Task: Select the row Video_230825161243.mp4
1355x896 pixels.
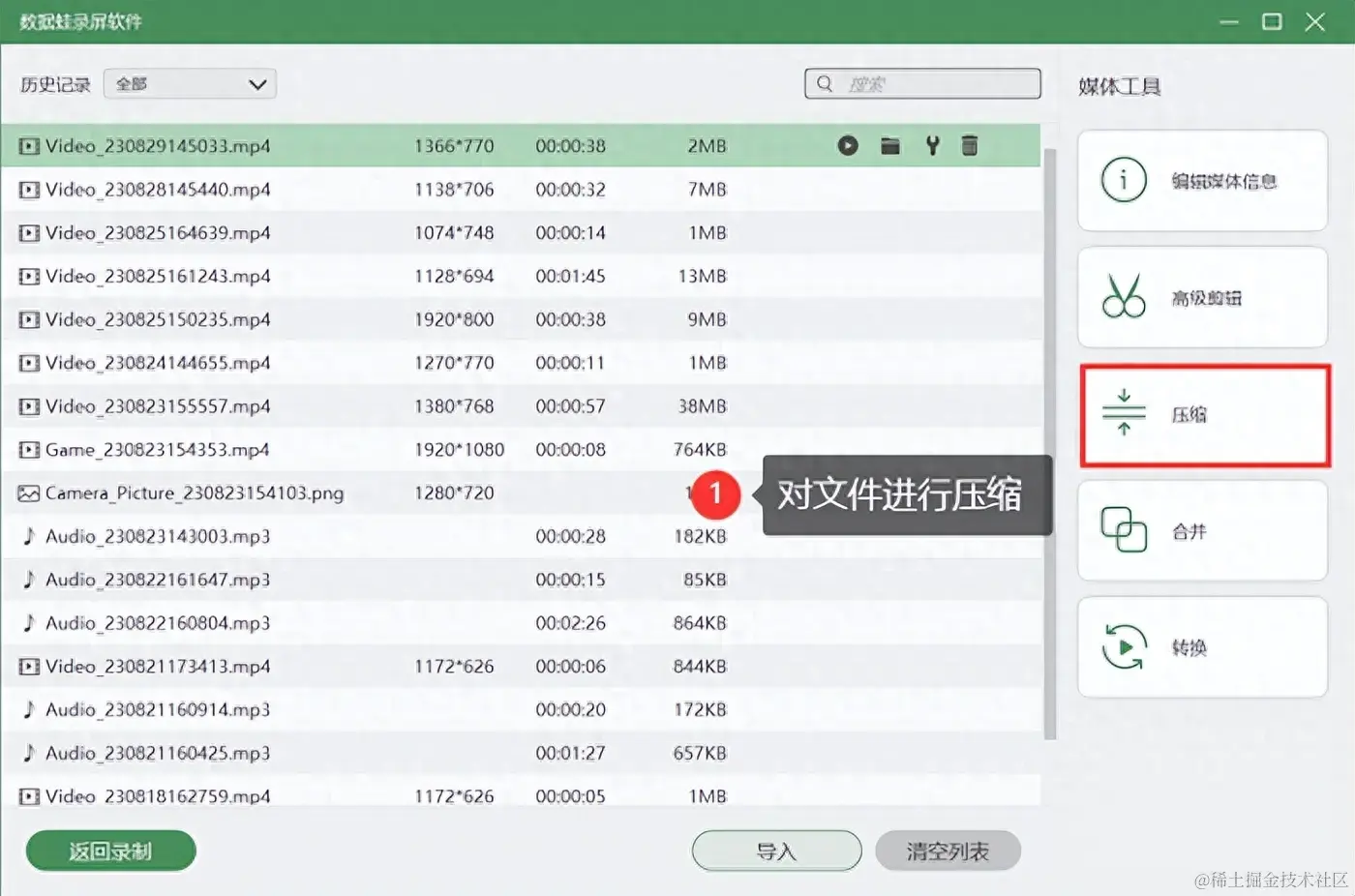Action: point(521,277)
